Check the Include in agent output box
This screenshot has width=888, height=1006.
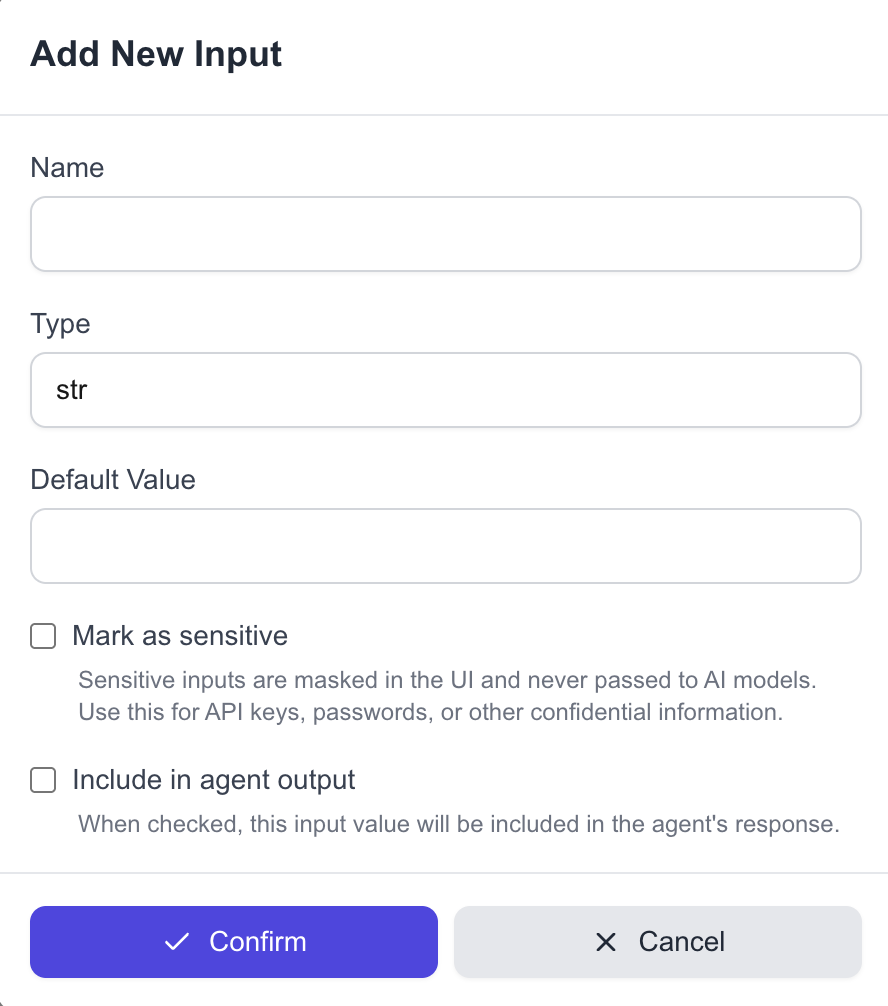(x=43, y=780)
